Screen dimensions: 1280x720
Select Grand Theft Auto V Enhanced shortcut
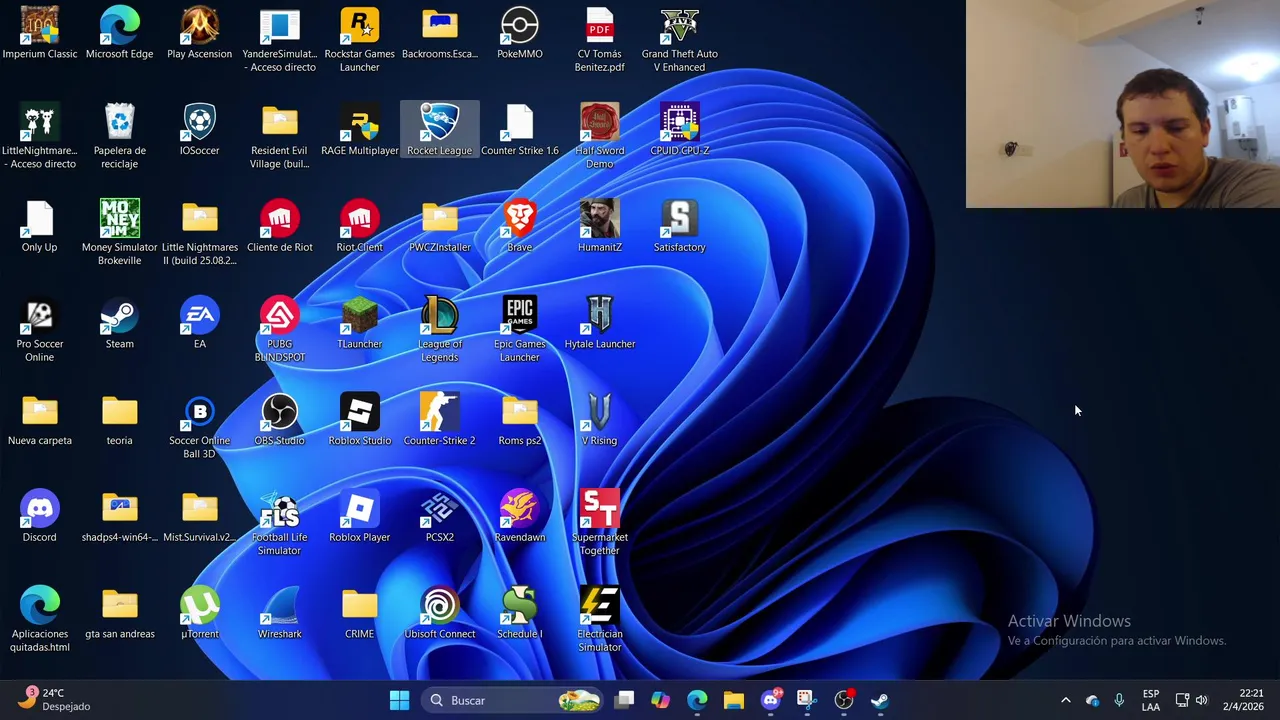pos(680,39)
